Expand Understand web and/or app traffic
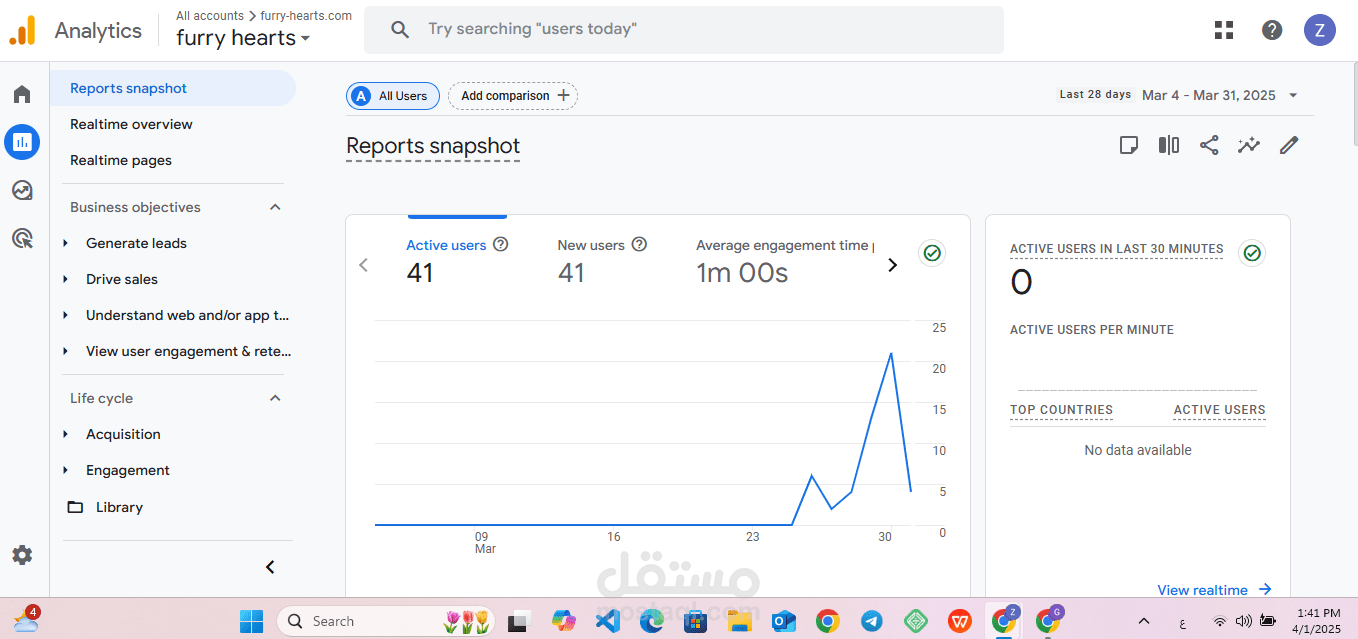This screenshot has height=639, width=1358. [x=65, y=315]
